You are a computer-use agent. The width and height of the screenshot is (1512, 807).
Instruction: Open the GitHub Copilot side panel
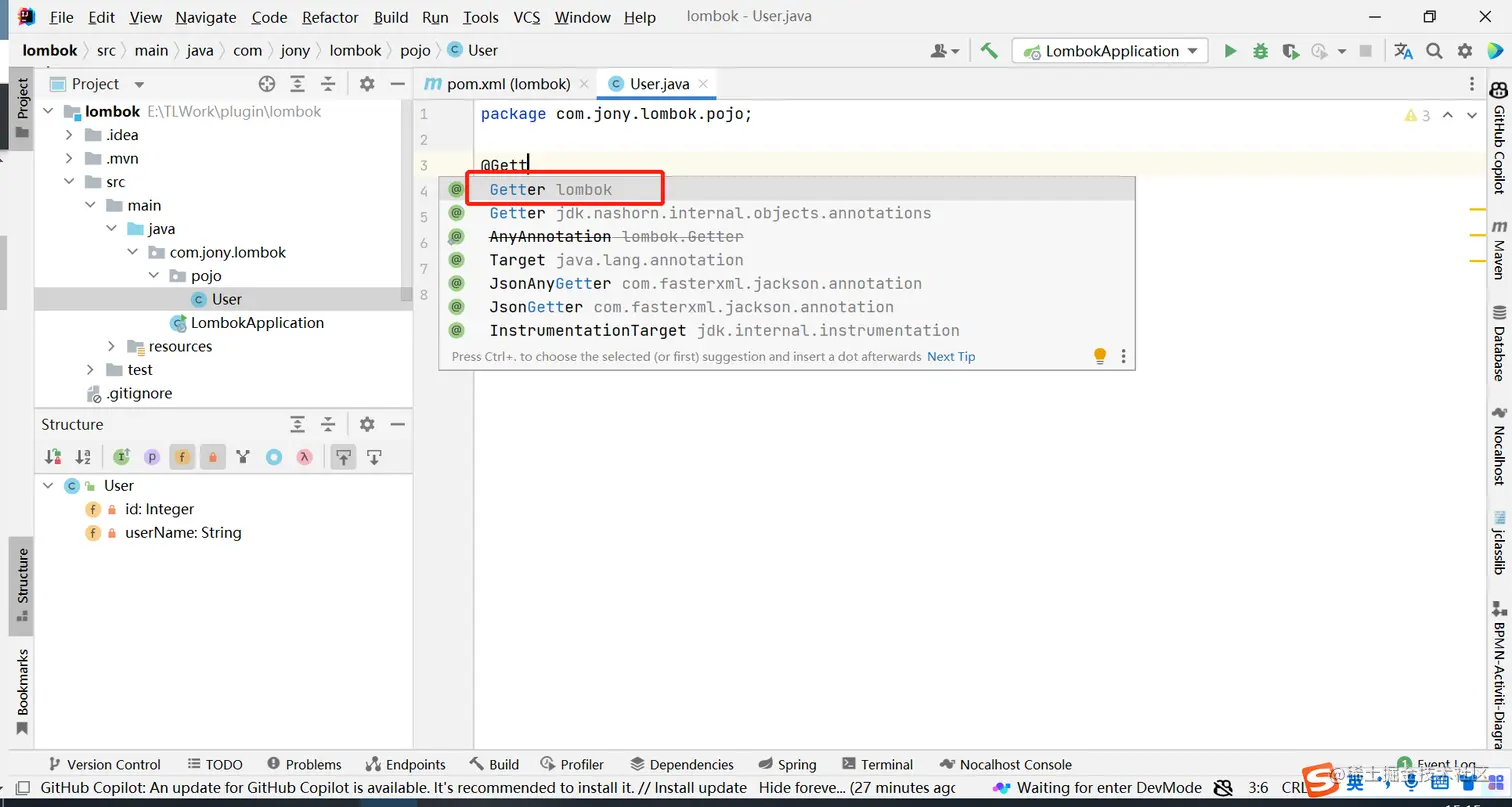tap(1499, 138)
